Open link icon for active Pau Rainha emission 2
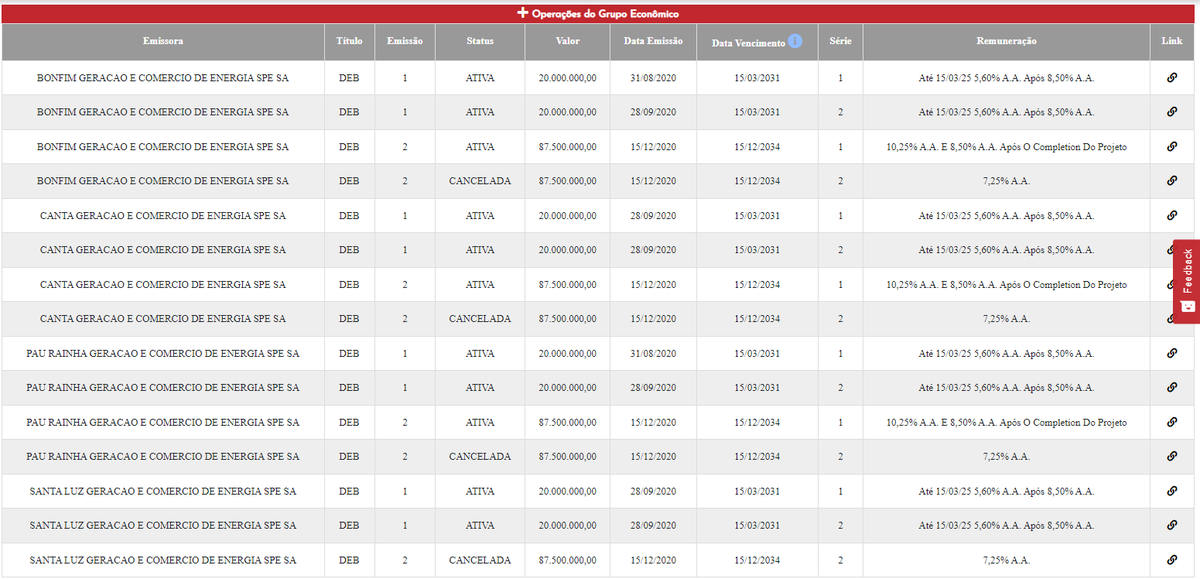Viewport: 1200px width, 579px height. pos(1172,423)
